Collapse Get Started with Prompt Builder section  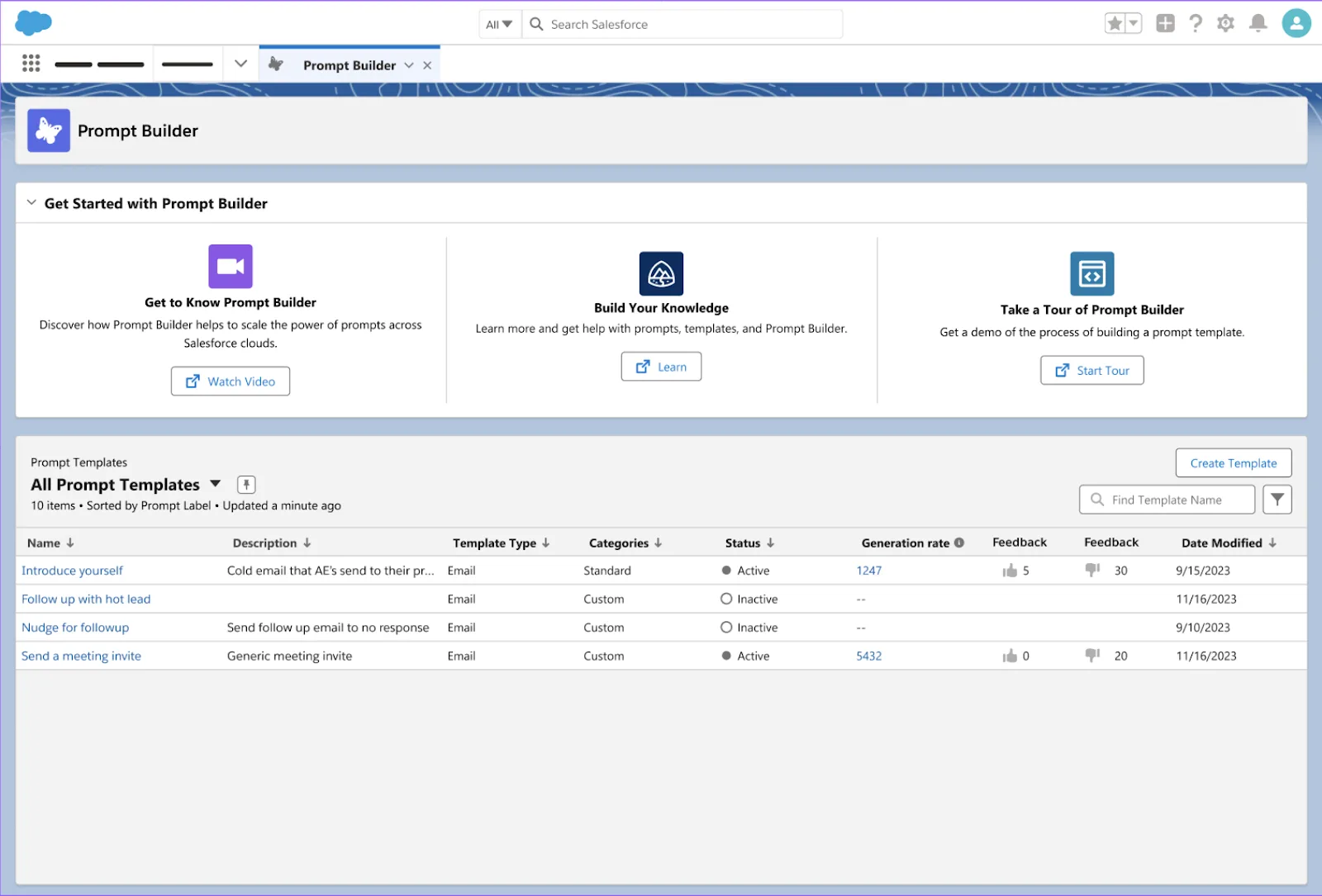(x=31, y=203)
